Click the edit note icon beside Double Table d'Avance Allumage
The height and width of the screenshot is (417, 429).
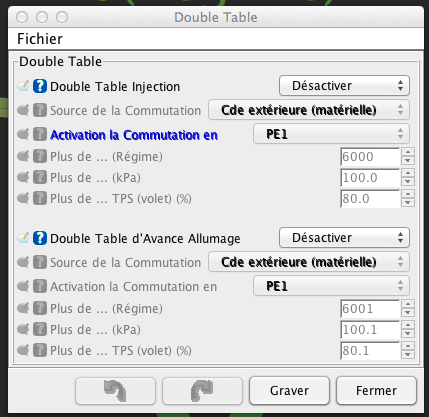tap(23, 238)
